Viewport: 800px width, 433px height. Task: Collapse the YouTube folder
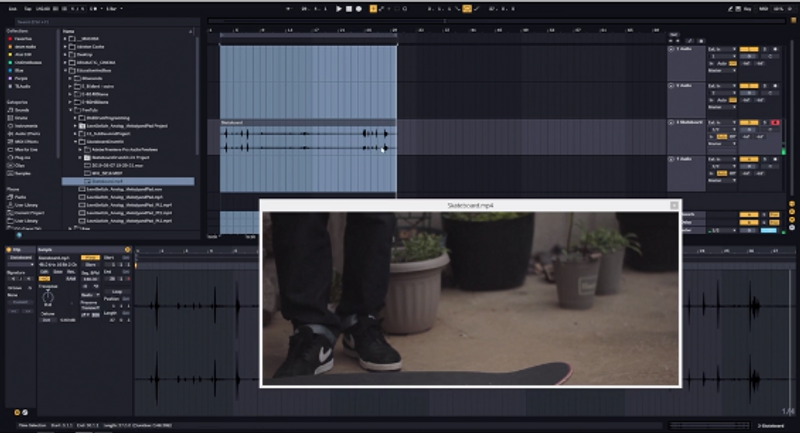click(70, 110)
